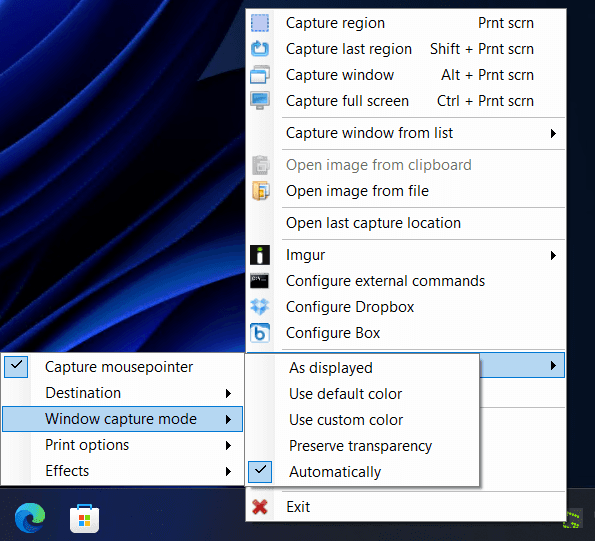This screenshot has width=595, height=541.
Task: Select Capture window menu entry
Action: [x=406, y=75]
